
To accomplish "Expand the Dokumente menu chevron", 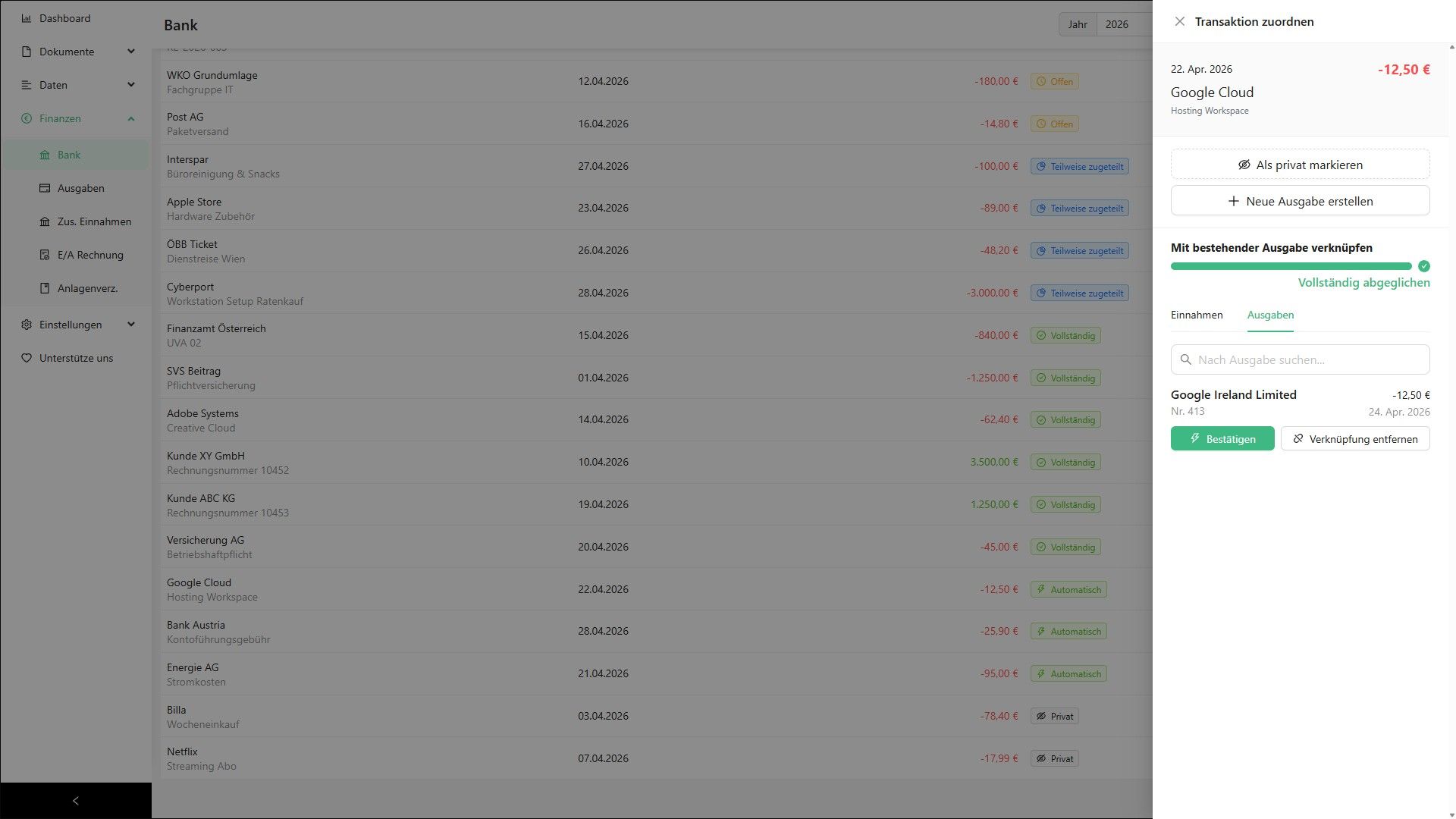I will click(x=130, y=52).
